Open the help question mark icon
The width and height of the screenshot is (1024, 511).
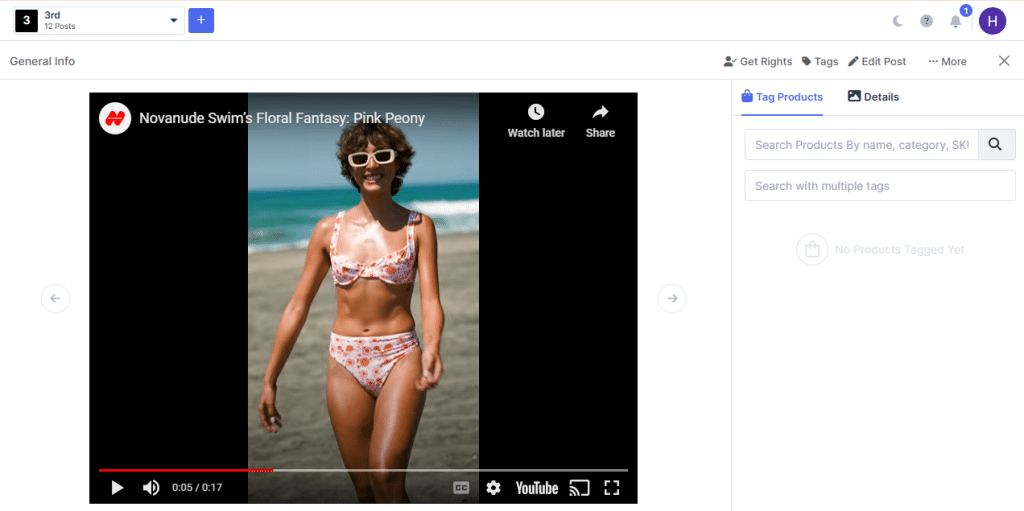point(926,21)
